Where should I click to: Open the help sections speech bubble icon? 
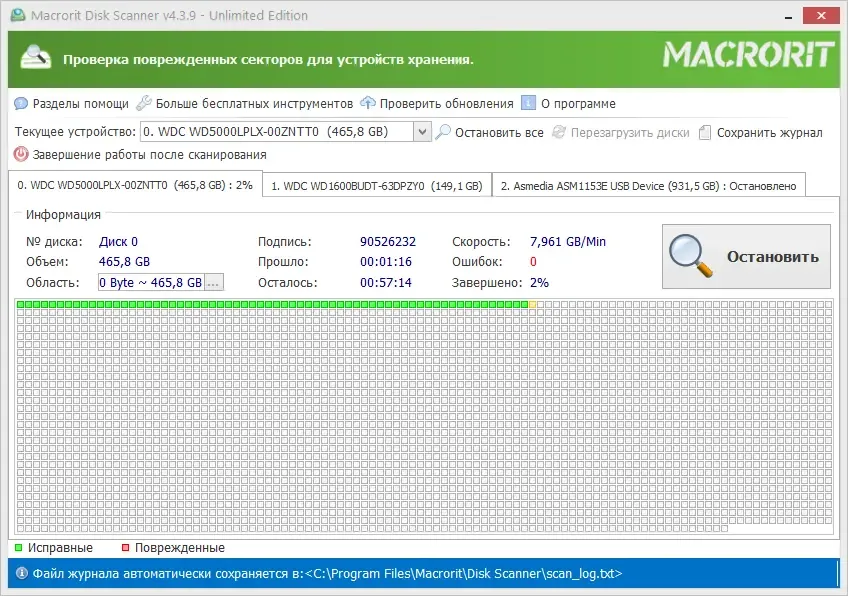(21, 103)
